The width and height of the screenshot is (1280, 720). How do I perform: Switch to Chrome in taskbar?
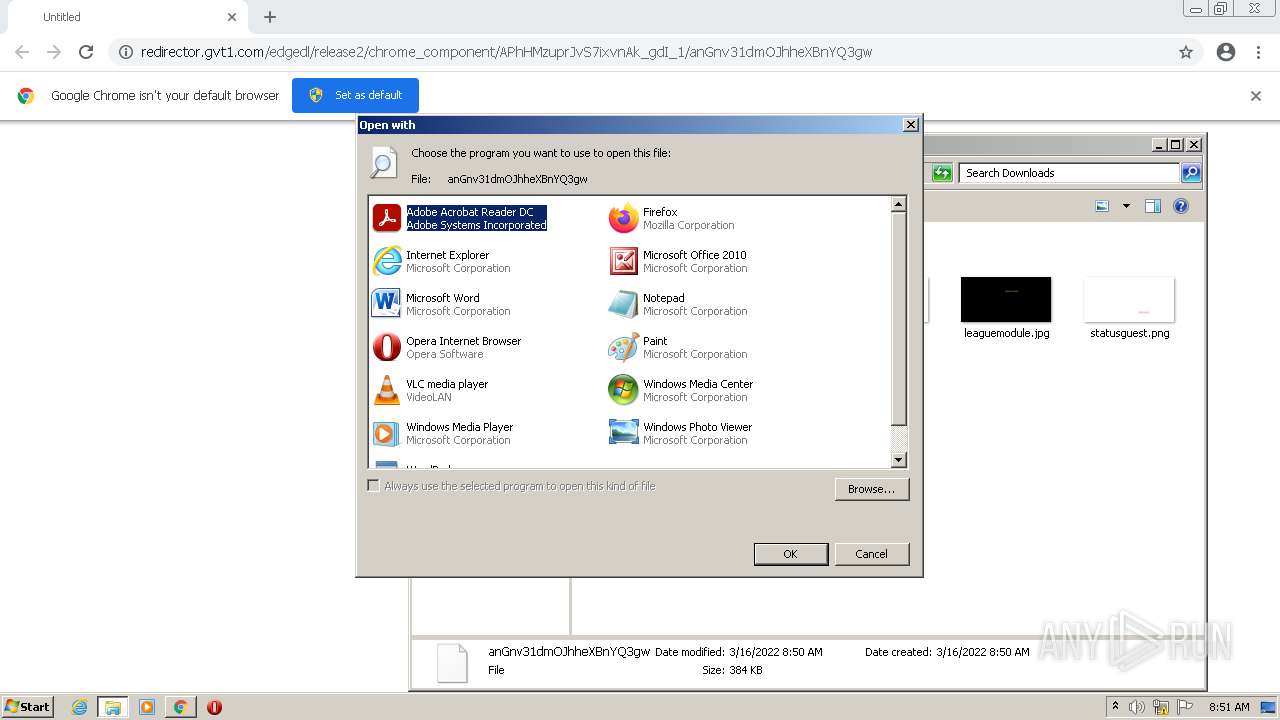click(x=180, y=707)
